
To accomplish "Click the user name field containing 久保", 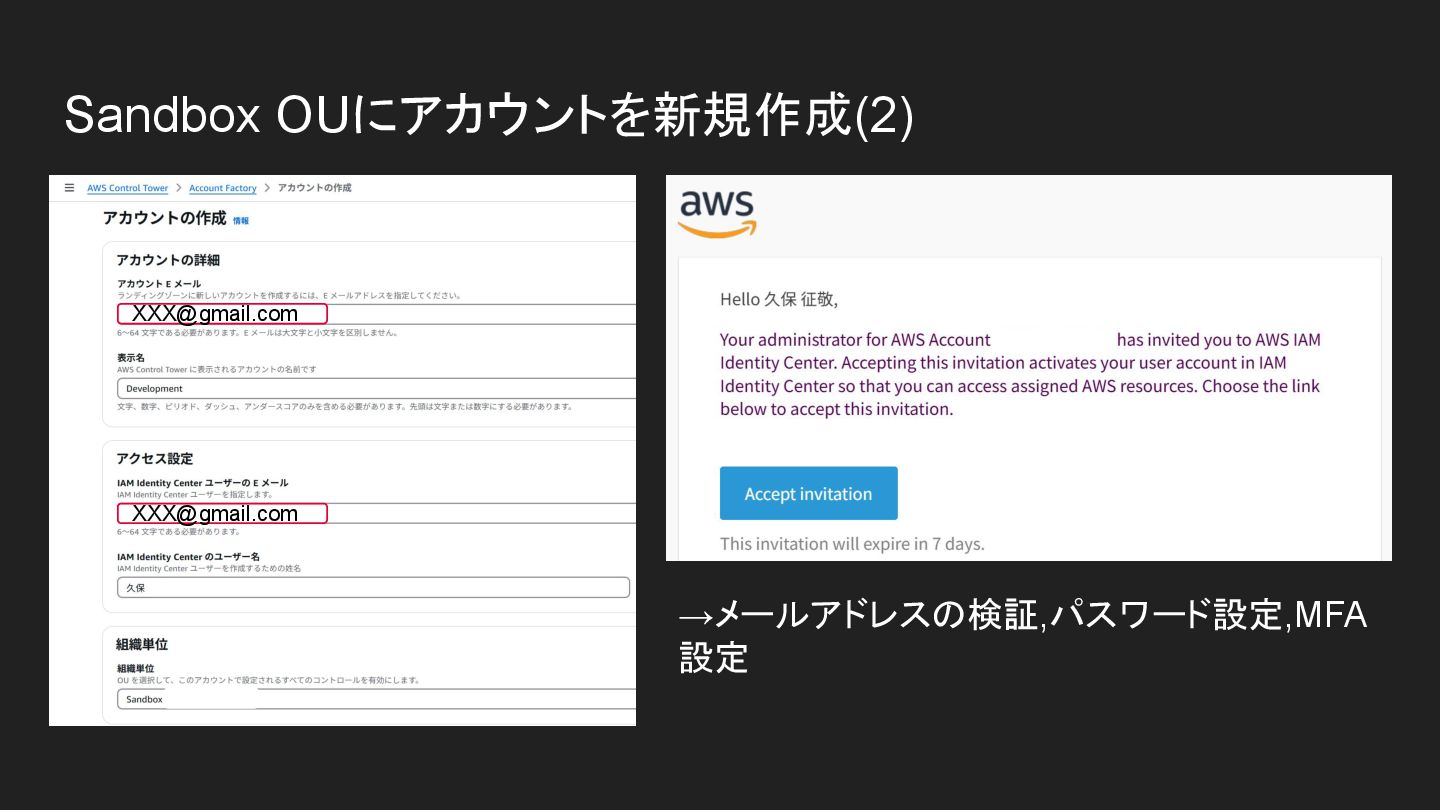I will point(372,587).
